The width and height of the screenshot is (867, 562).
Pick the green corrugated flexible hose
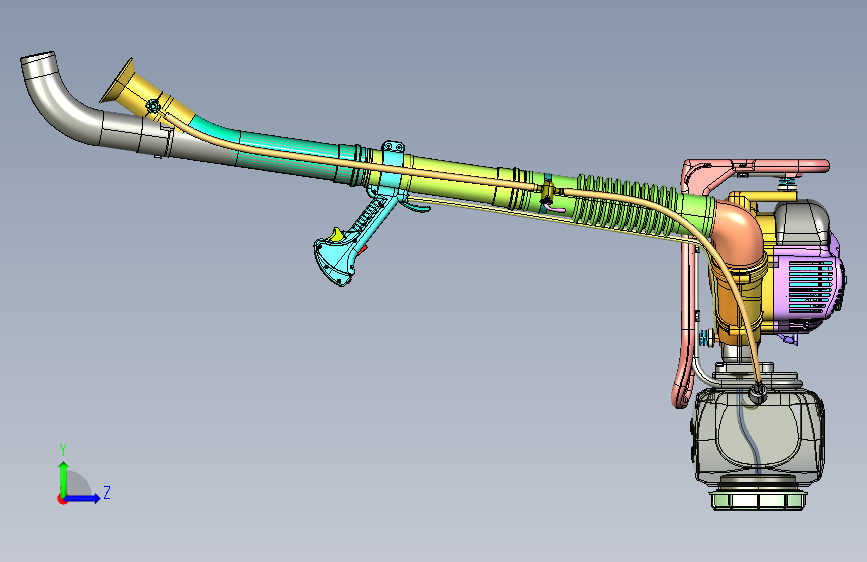click(x=630, y=207)
